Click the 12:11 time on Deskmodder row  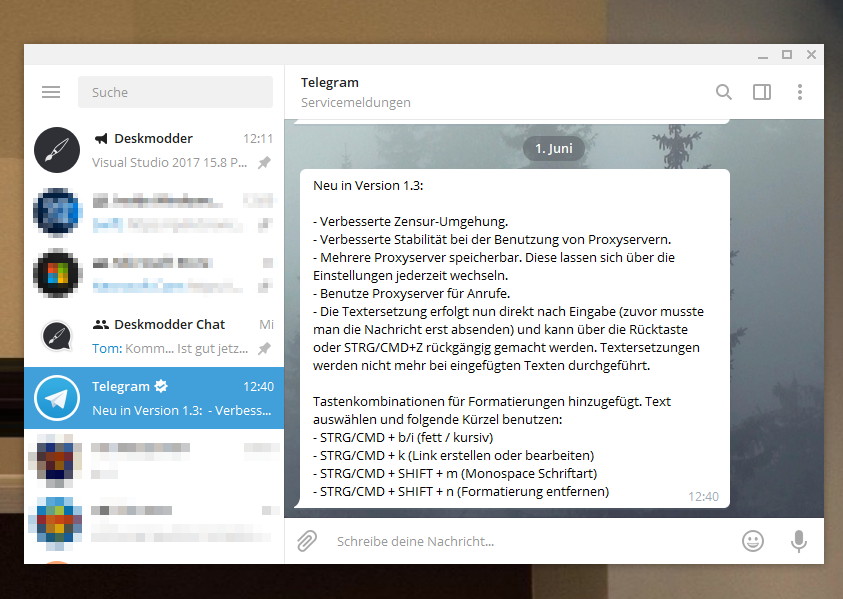[258, 139]
